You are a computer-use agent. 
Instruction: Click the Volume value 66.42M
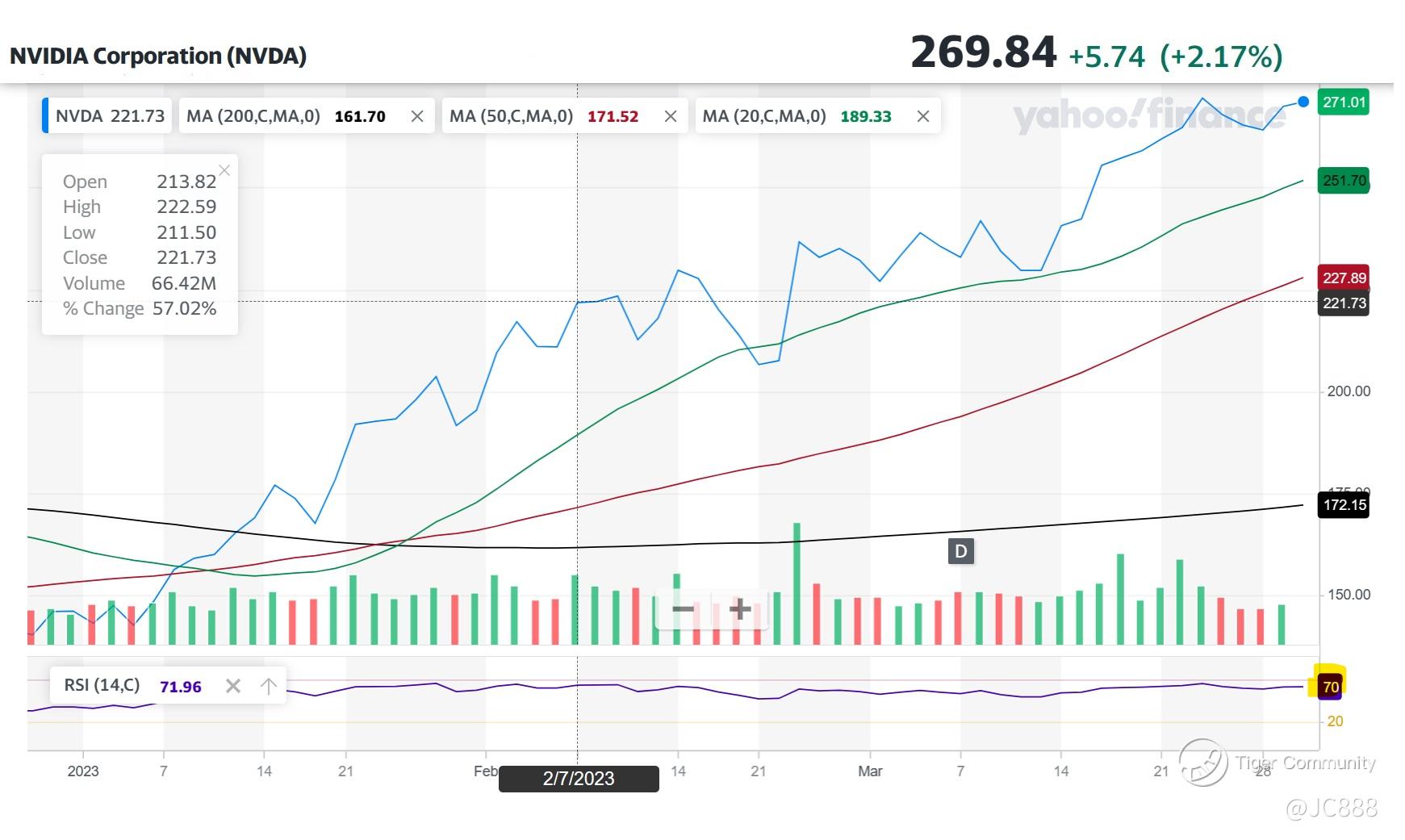[184, 283]
